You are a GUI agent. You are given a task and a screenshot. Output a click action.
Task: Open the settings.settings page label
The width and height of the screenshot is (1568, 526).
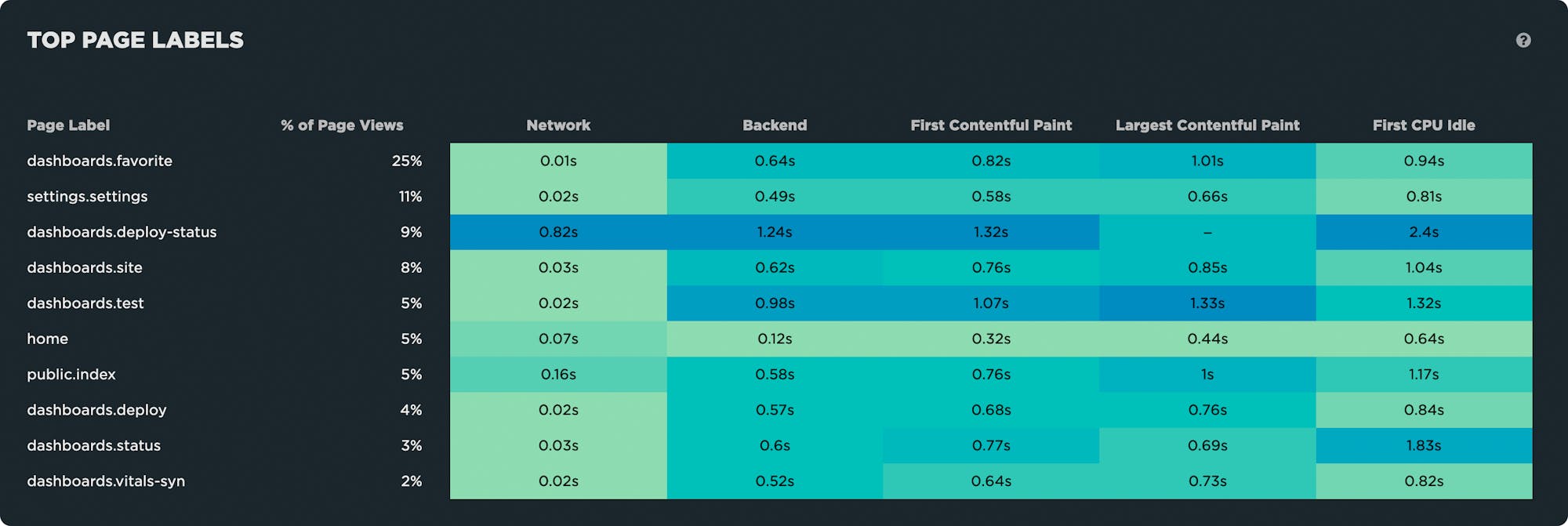pyautogui.click(x=87, y=196)
